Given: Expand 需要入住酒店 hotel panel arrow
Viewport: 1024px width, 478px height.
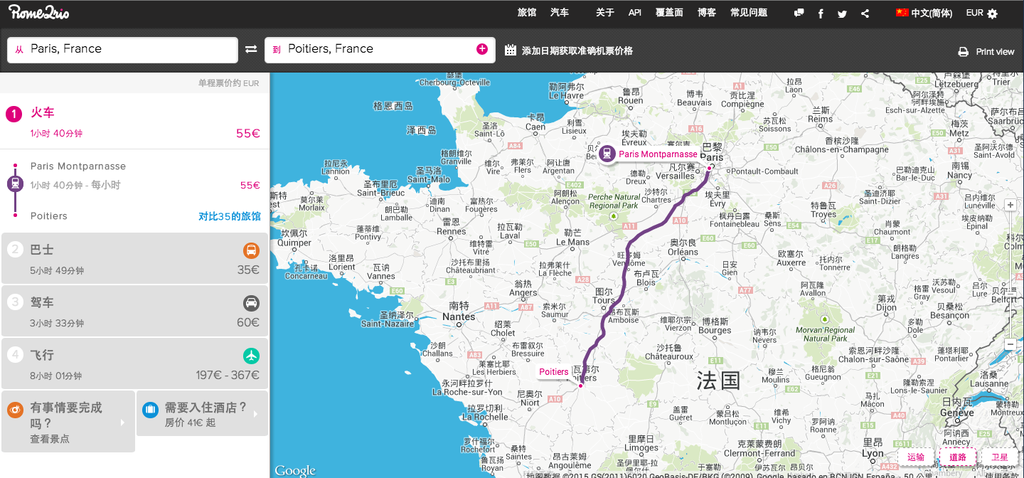Looking at the screenshot, I should coord(255,414).
